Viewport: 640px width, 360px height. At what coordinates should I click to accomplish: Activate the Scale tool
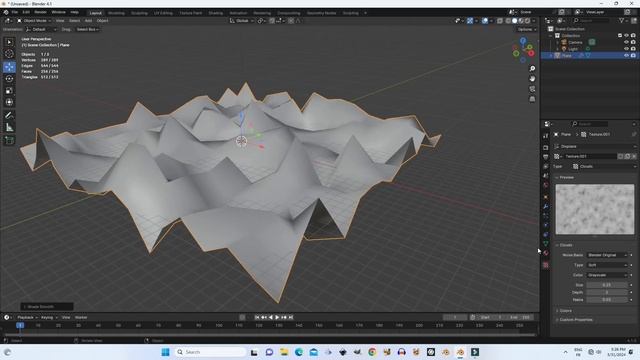(x=9, y=91)
